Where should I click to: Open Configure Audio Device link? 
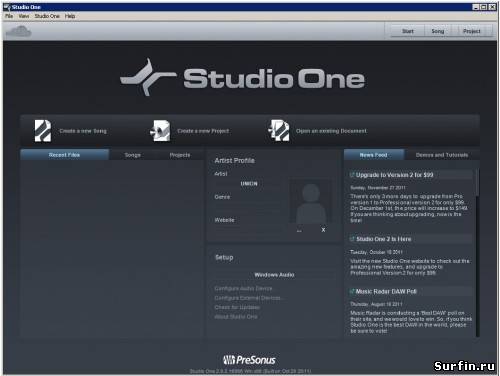tap(243, 288)
